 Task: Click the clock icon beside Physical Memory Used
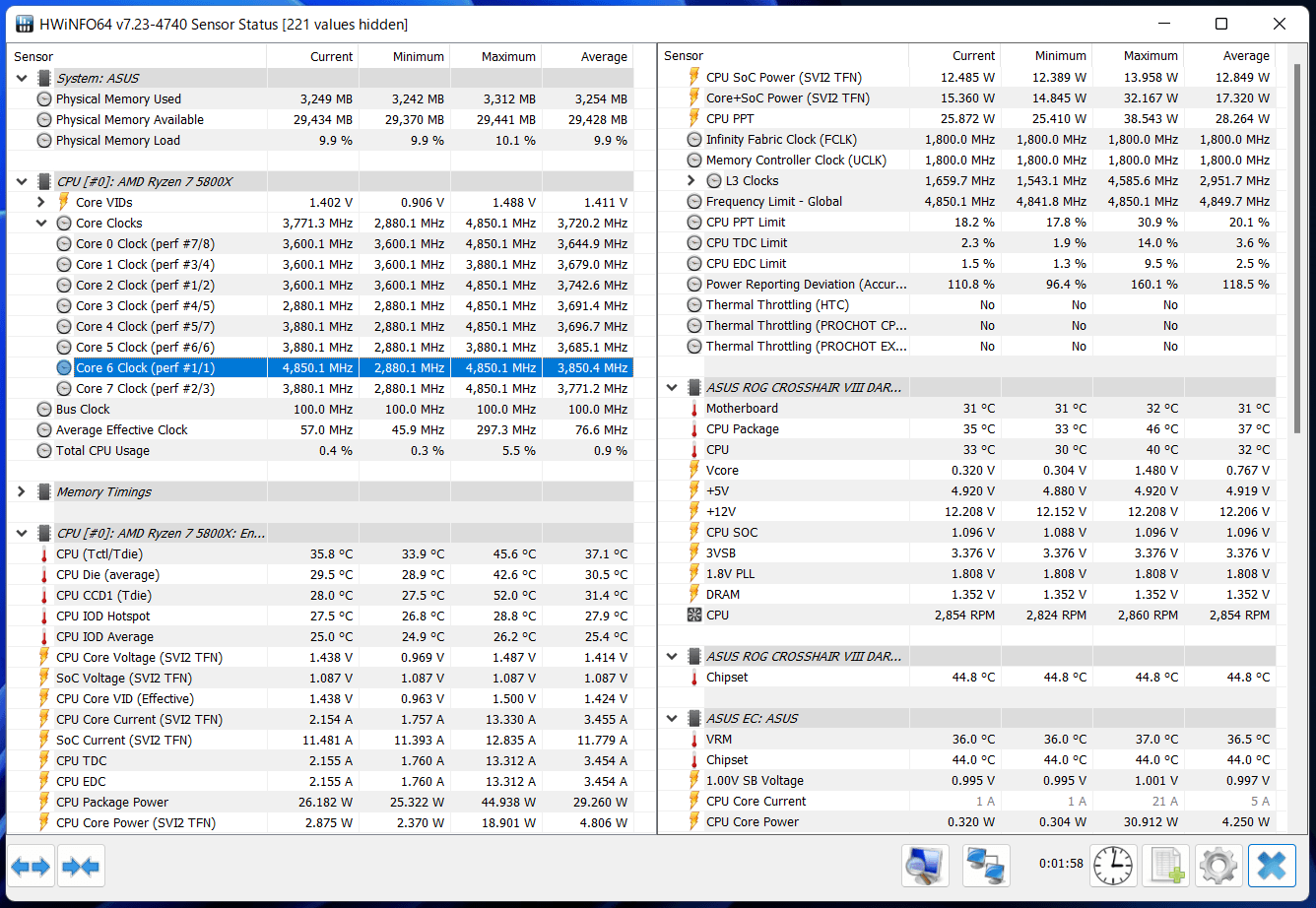[x=44, y=98]
